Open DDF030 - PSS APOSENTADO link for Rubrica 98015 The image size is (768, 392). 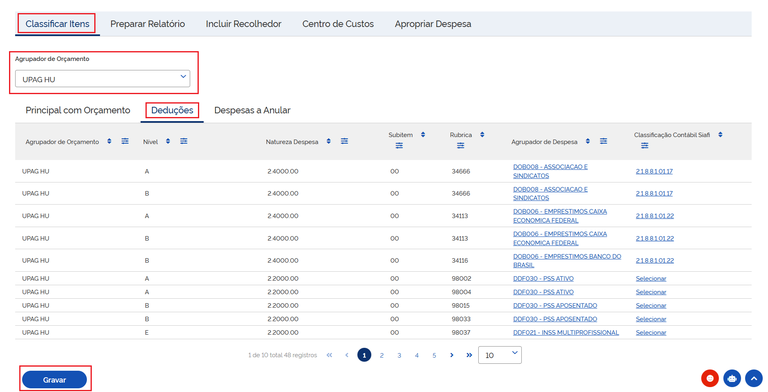pyautogui.click(x=555, y=305)
